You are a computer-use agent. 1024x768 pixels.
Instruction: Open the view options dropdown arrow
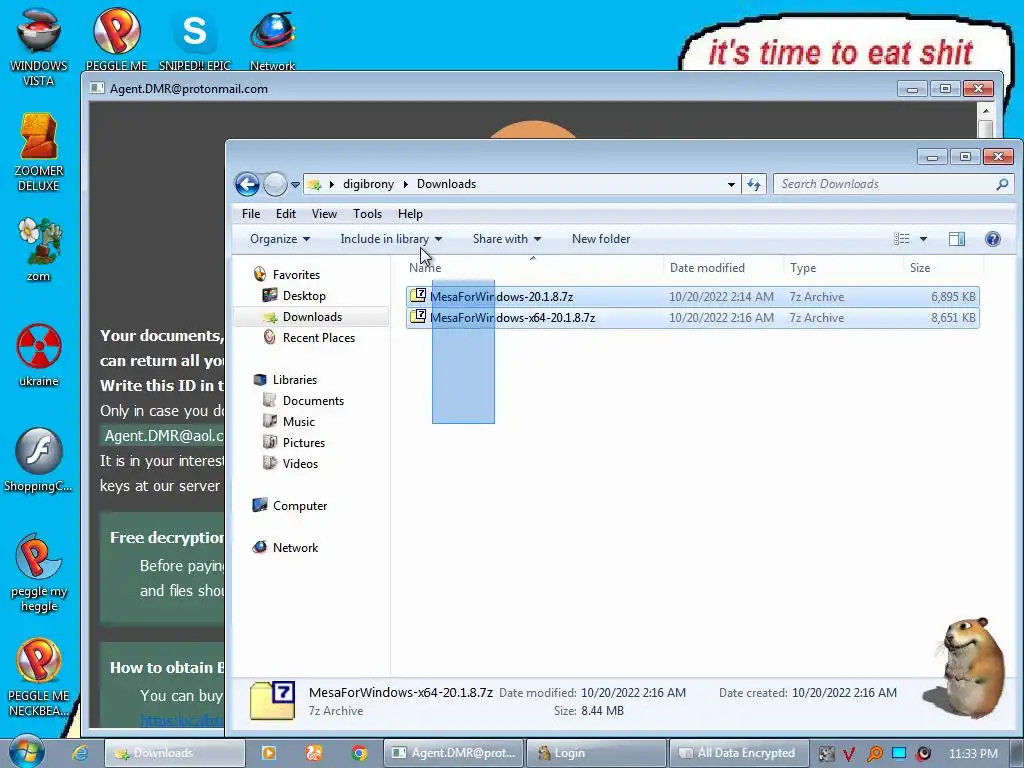point(923,239)
